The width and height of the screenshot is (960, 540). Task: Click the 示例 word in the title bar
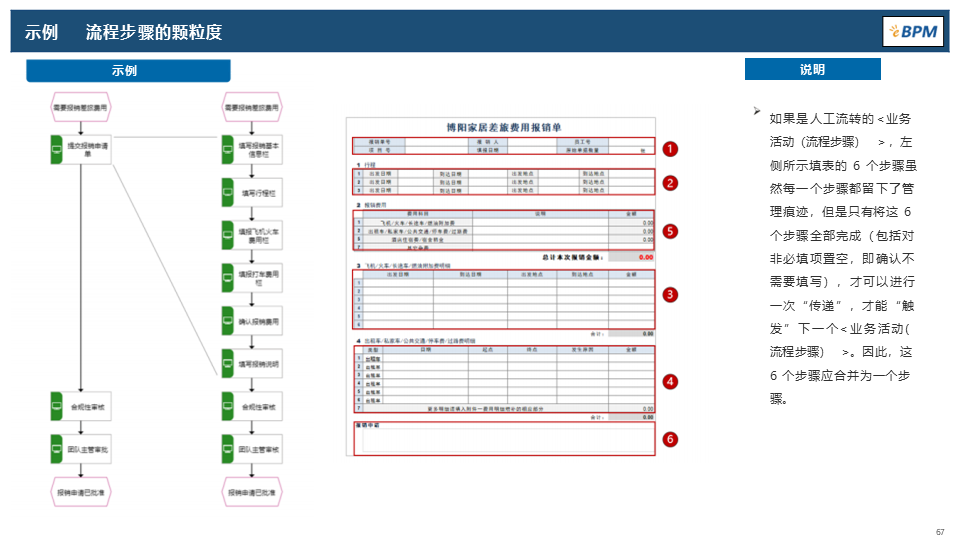pyautogui.click(x=41, y=32)
